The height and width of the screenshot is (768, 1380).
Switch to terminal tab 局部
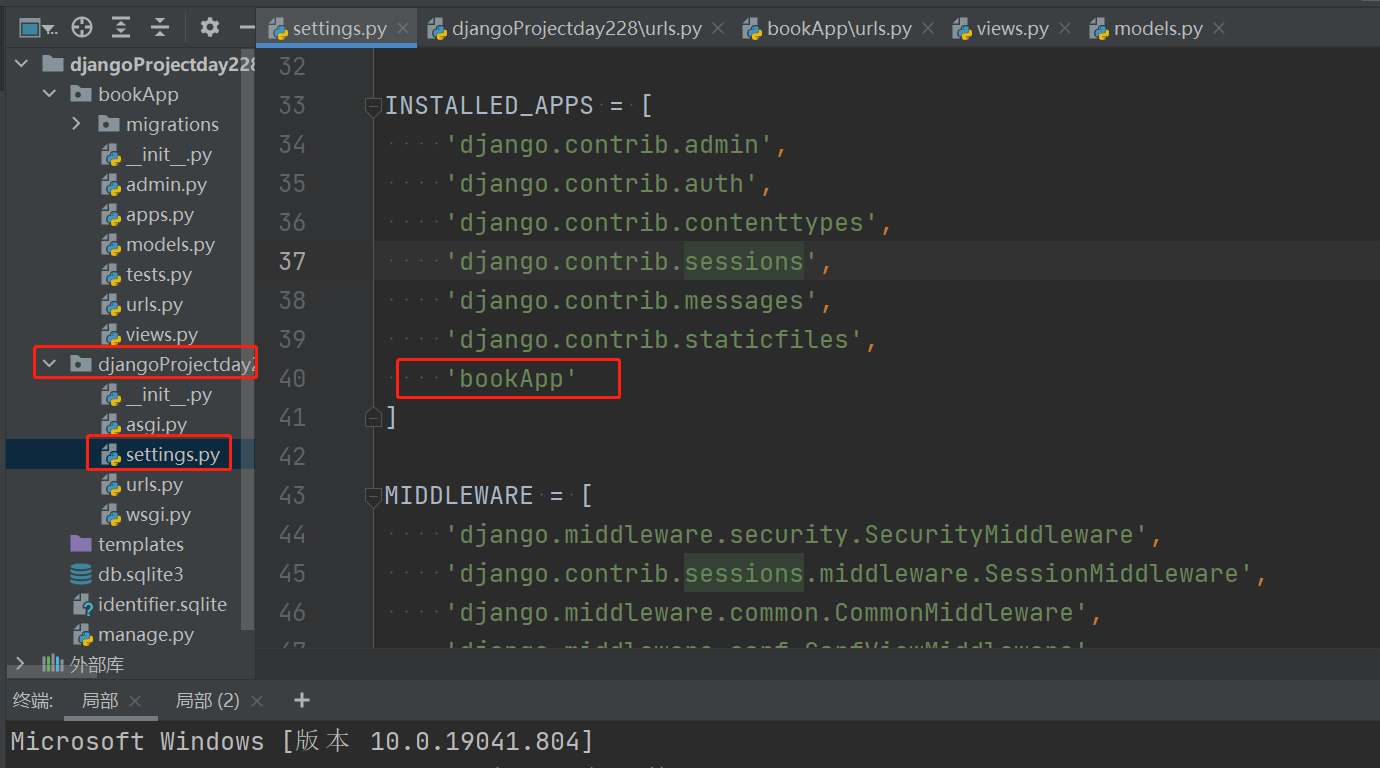(100, 701)
